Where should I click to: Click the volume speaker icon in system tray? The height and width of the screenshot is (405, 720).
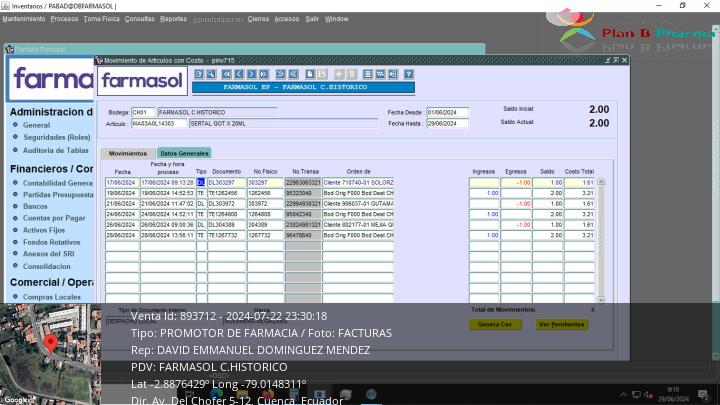(648, 394)
